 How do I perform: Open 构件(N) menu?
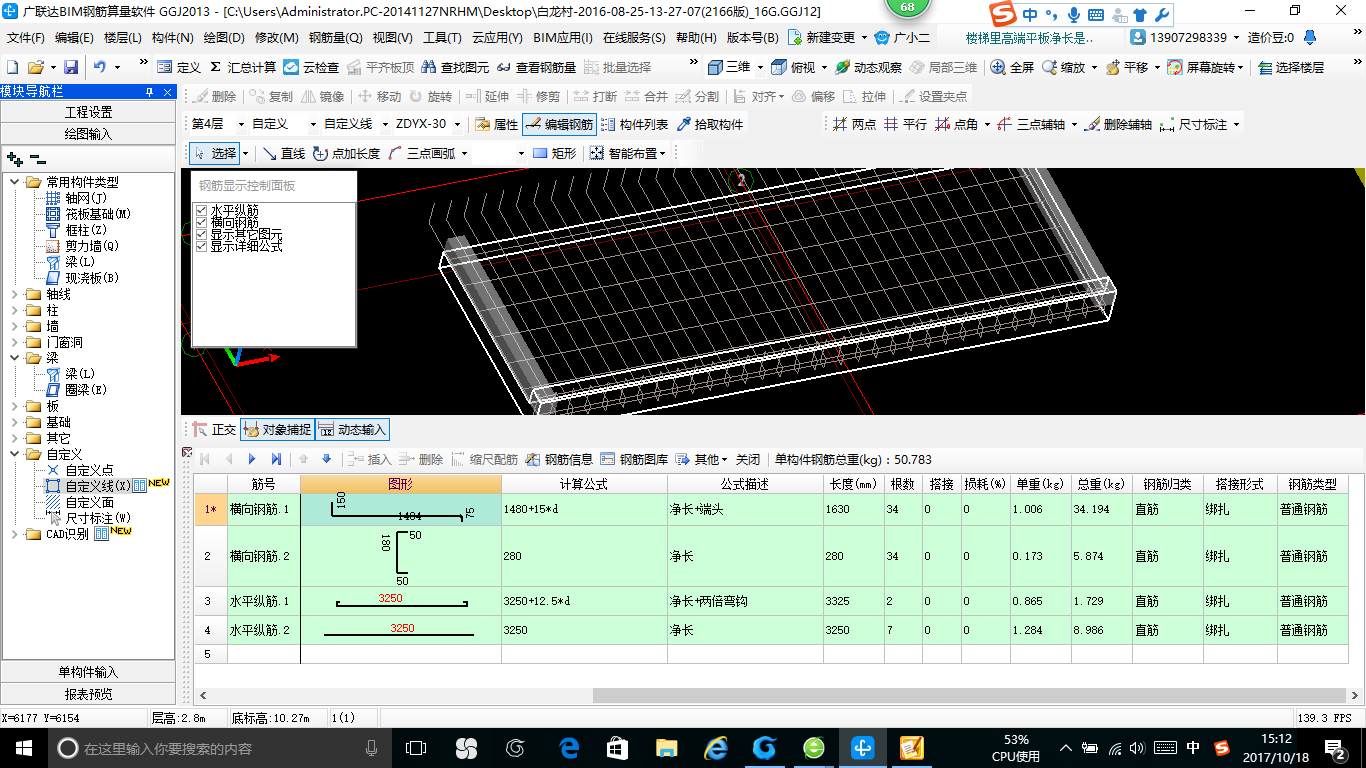[172, 38]
